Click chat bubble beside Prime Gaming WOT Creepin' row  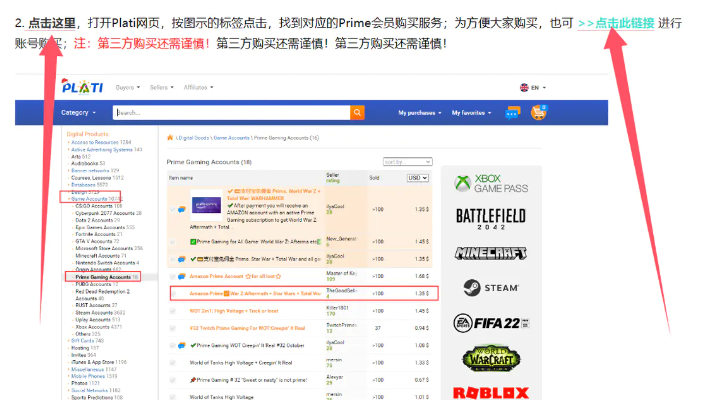pyautogui.click(x=182, y=345)
